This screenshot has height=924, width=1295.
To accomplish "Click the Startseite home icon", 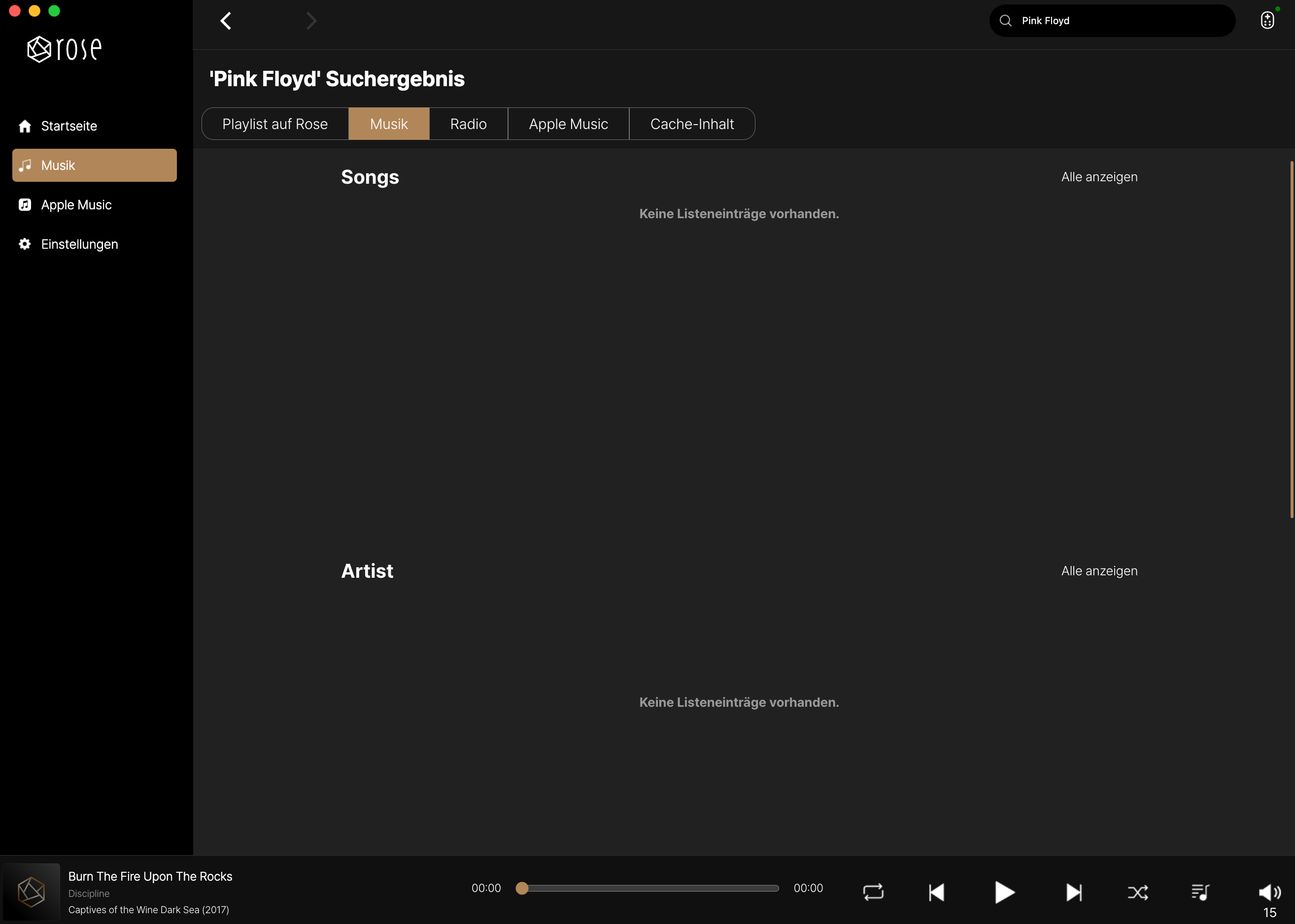I will 25,126.
